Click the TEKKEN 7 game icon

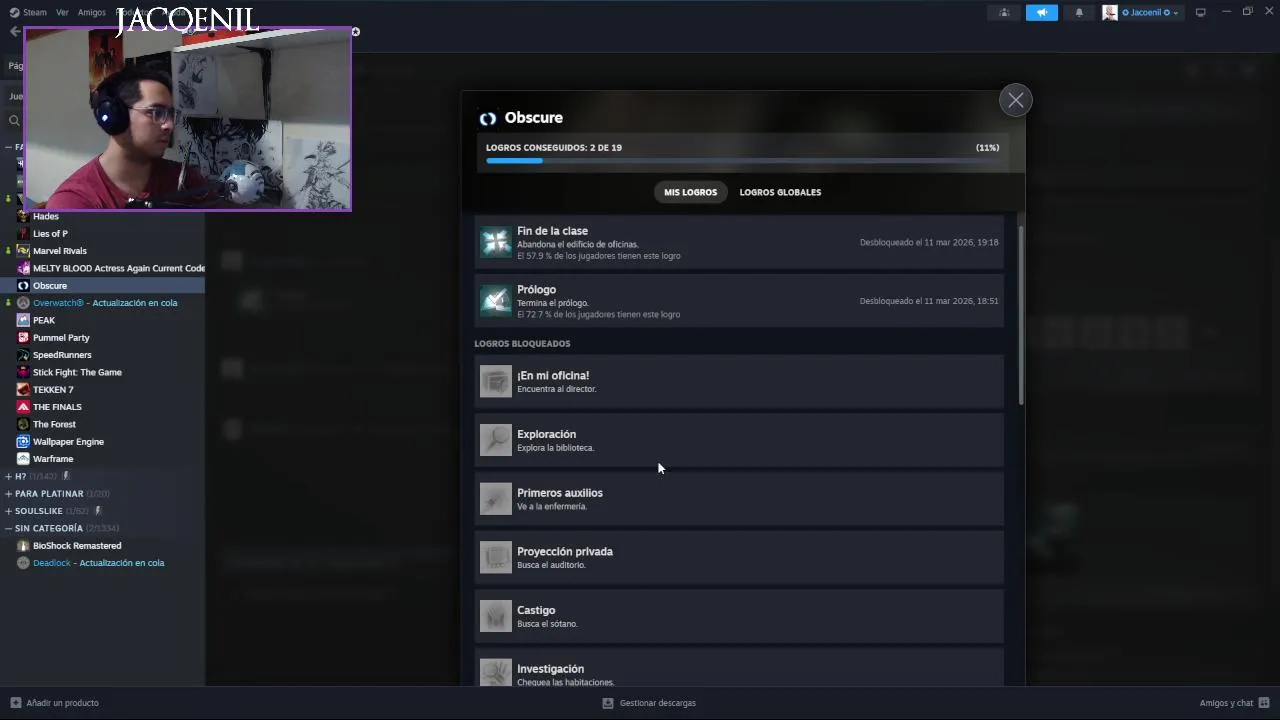[x=23, y=389]
